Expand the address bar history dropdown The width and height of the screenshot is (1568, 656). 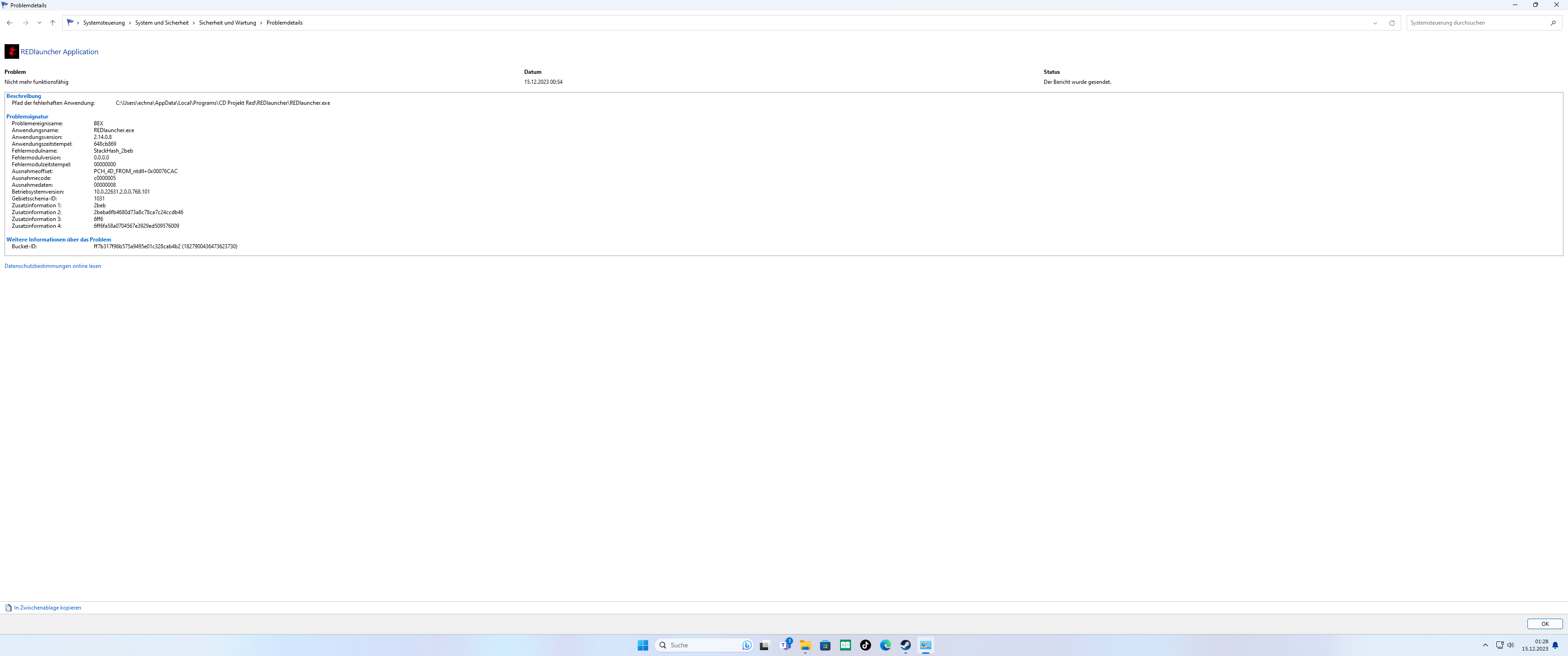[1375, 23]
